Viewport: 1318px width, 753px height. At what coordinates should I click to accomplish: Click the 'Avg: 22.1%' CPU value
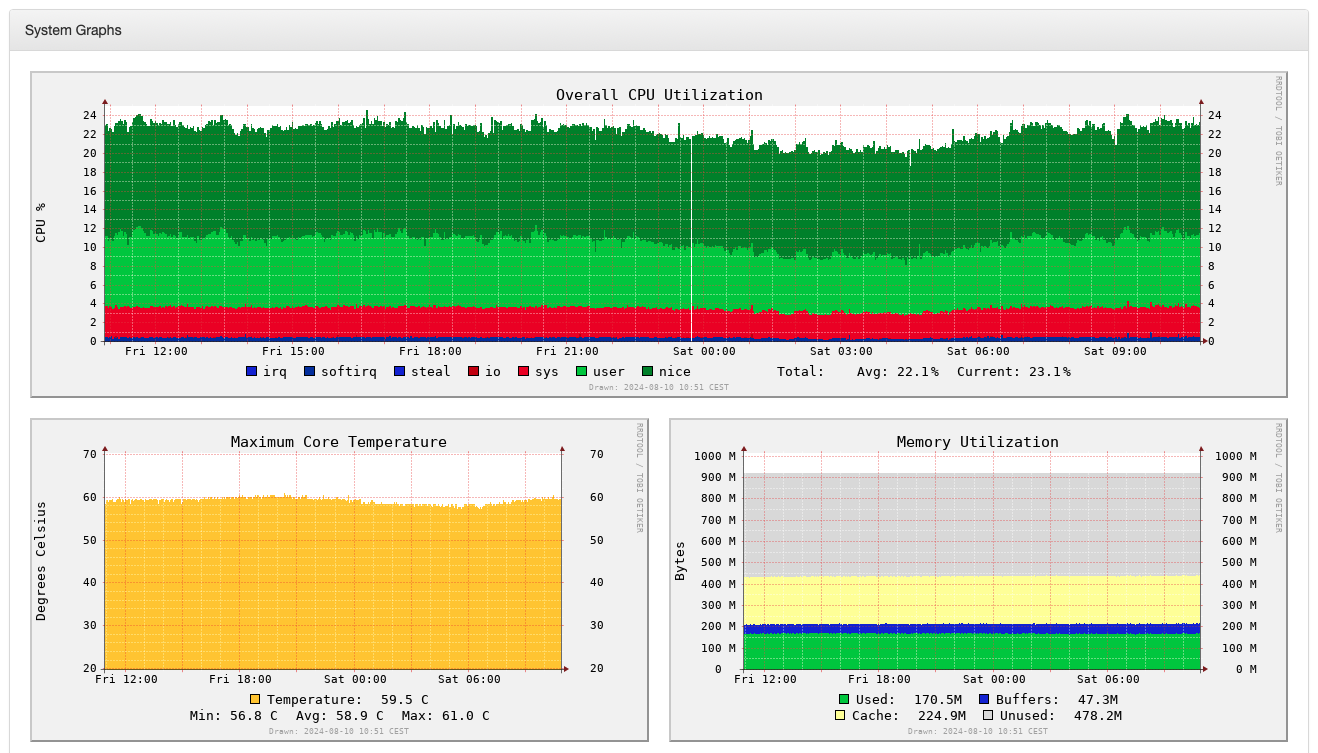point(898,371)
